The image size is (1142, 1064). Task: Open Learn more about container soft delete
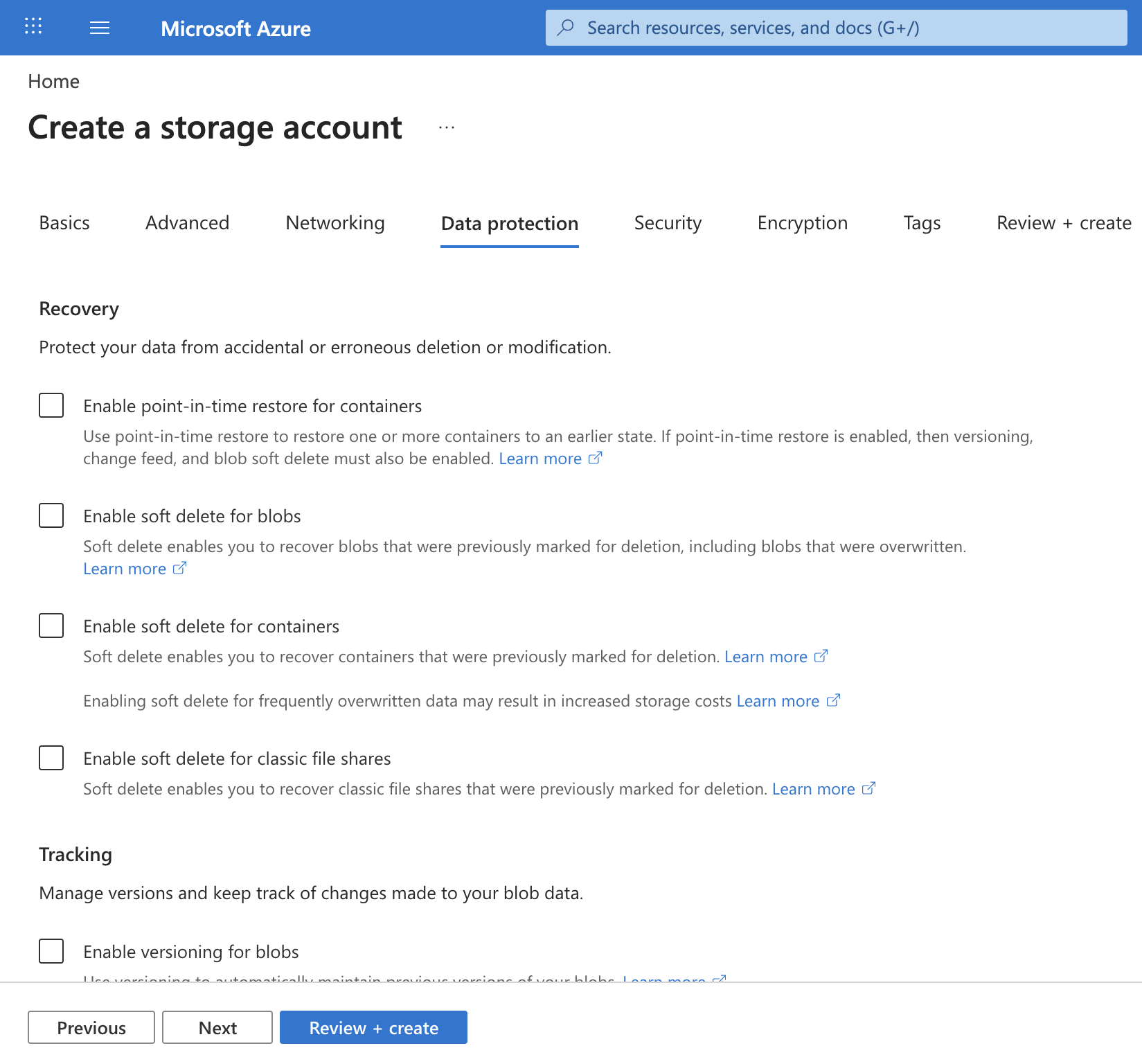tap(766, 657)
